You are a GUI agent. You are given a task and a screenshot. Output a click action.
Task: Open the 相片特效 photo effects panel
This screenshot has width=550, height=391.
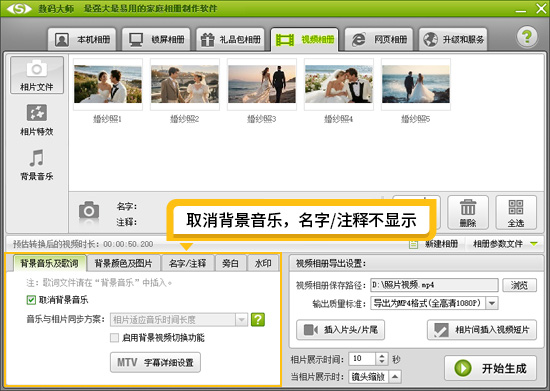point(37,120)
